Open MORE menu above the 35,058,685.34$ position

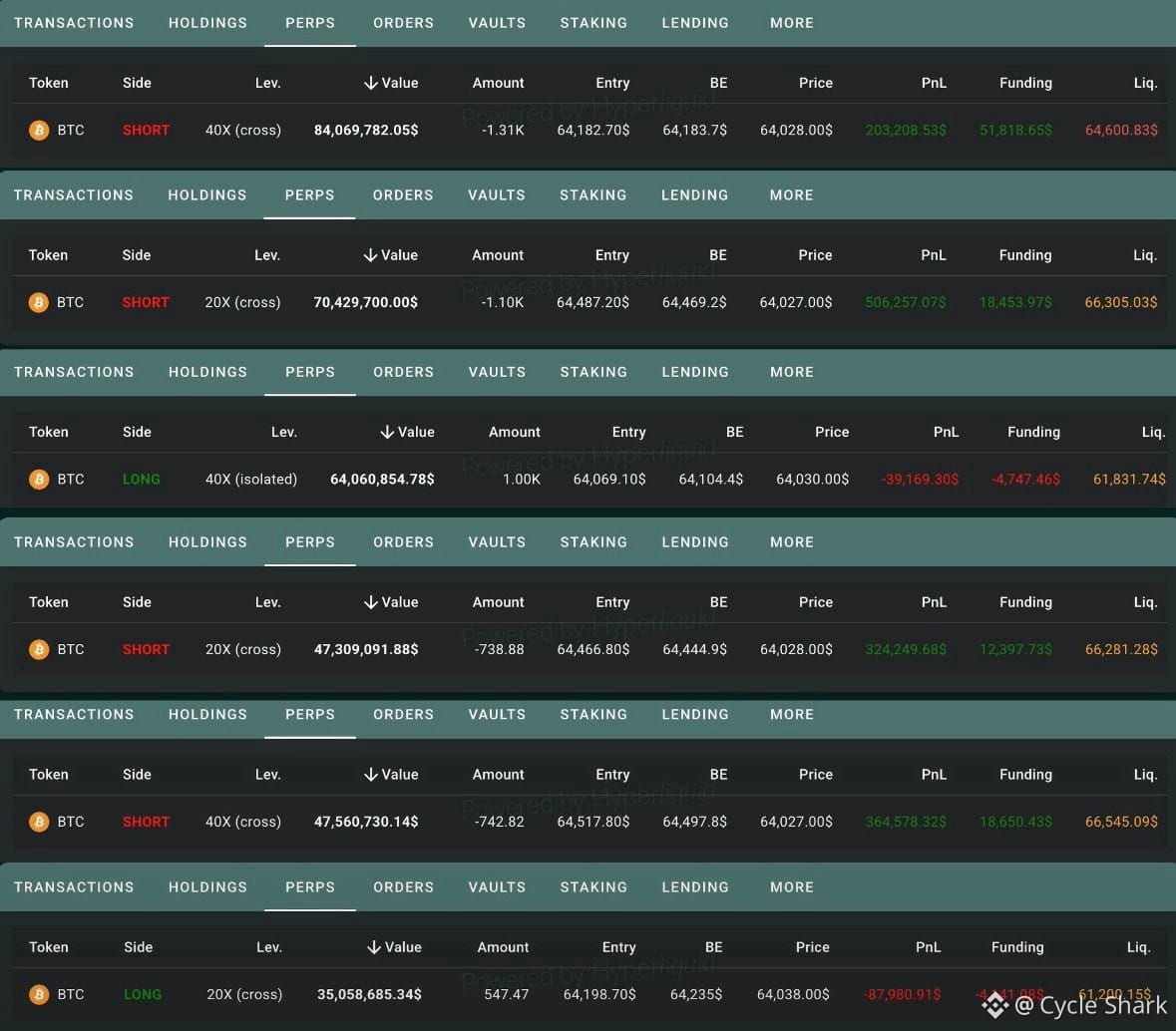click(792, 887)
